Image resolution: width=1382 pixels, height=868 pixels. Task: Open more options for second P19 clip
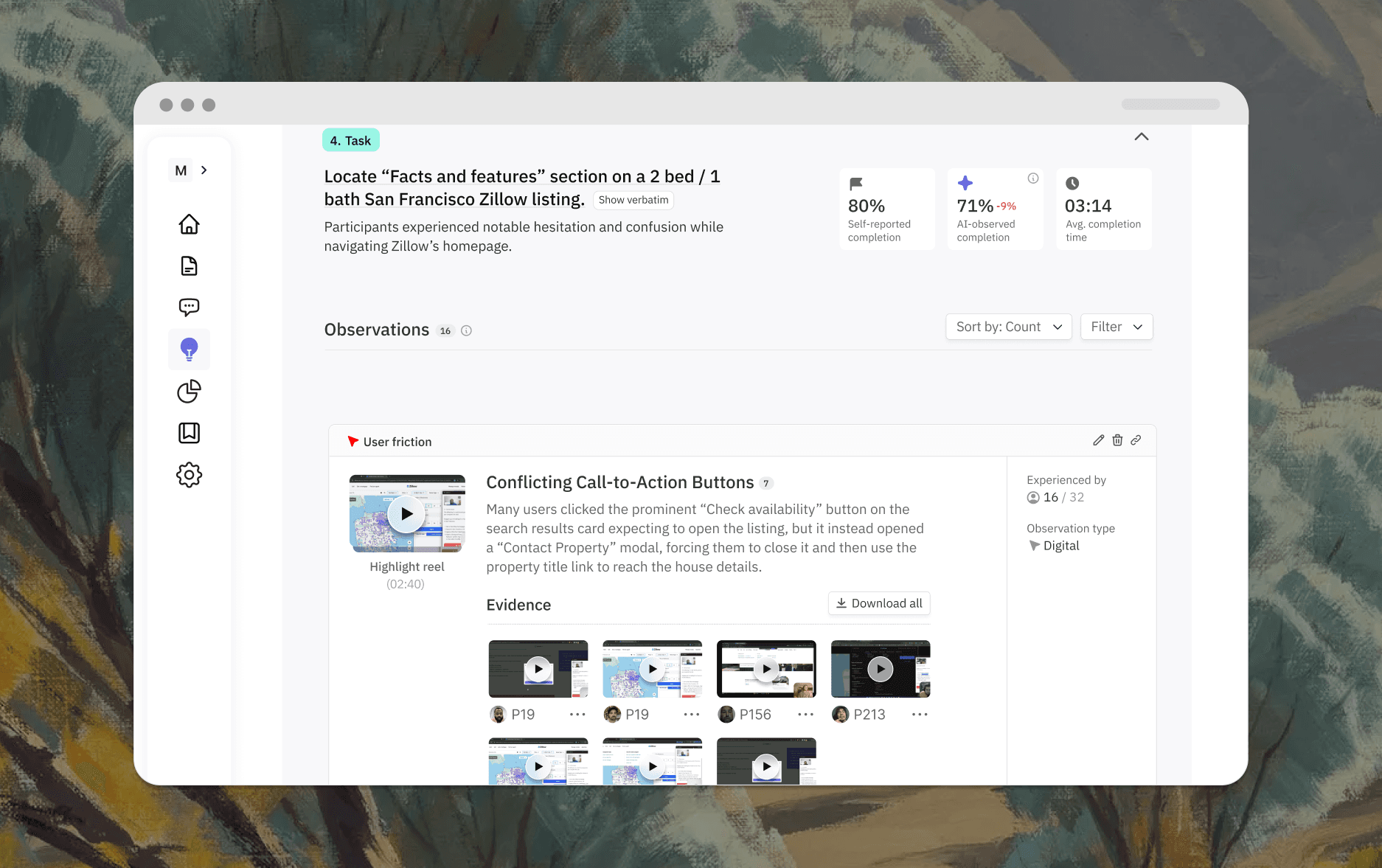point(691,714)
